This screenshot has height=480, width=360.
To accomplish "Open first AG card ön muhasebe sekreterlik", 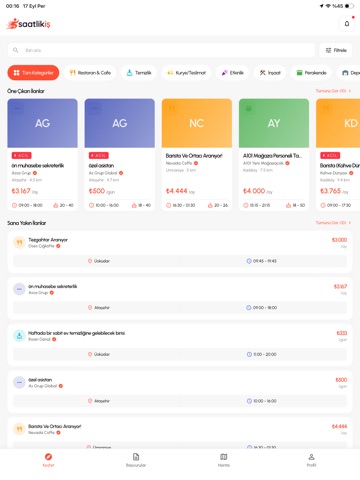I will coord(42,155).
